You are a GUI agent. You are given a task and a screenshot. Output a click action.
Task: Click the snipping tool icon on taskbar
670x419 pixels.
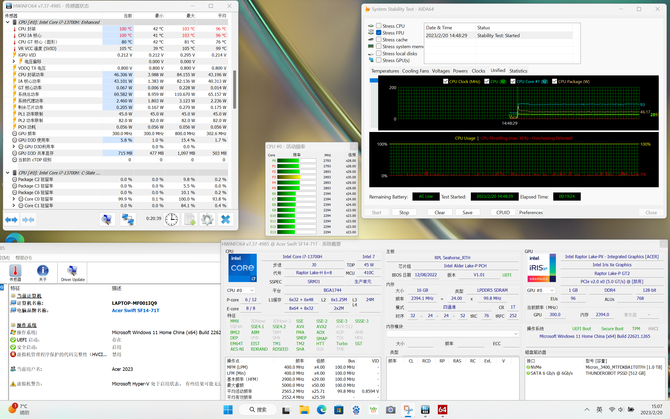408,410
